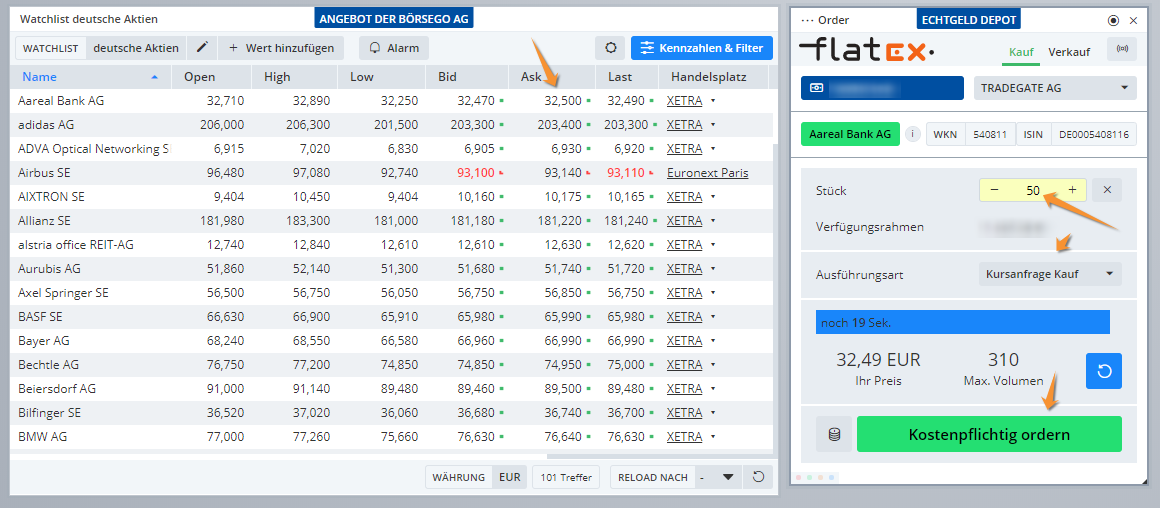
Task: Click the watchlist settings gear icon
Action: coord(610,48)
